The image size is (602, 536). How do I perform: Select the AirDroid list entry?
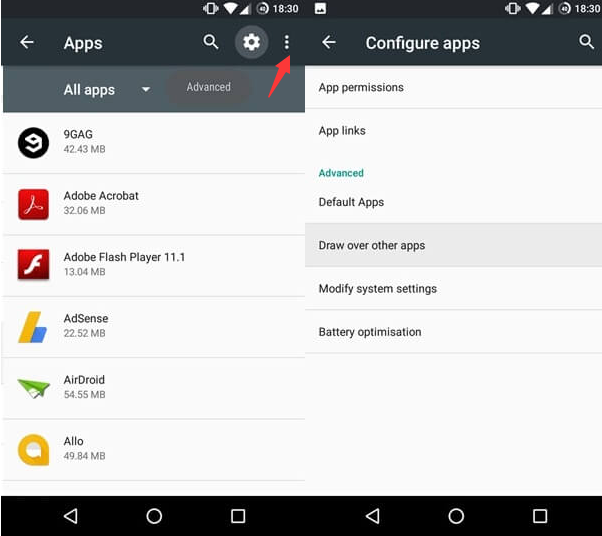coord(154,388)
